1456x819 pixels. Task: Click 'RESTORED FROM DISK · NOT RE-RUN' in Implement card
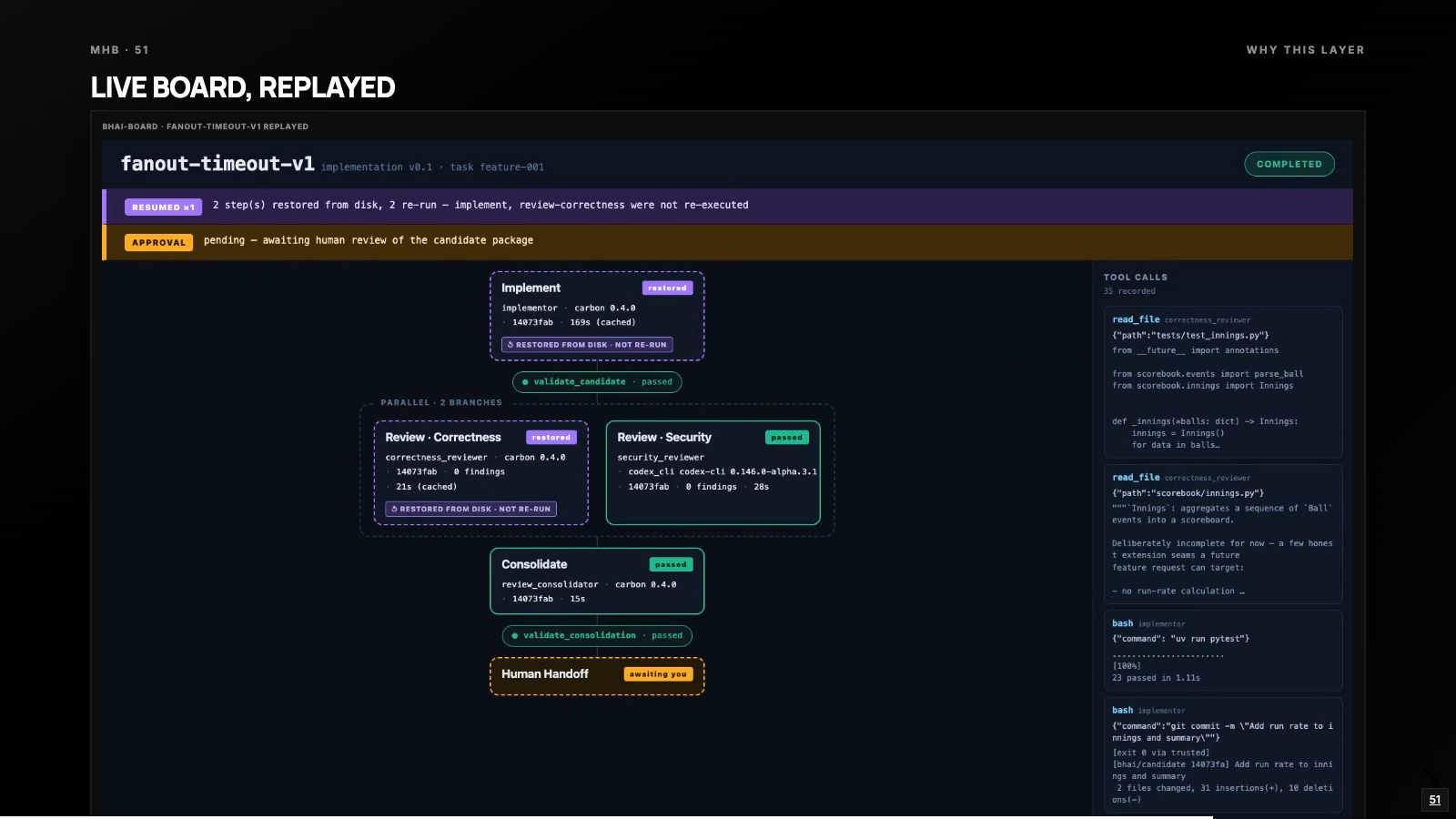coord(587,345)
